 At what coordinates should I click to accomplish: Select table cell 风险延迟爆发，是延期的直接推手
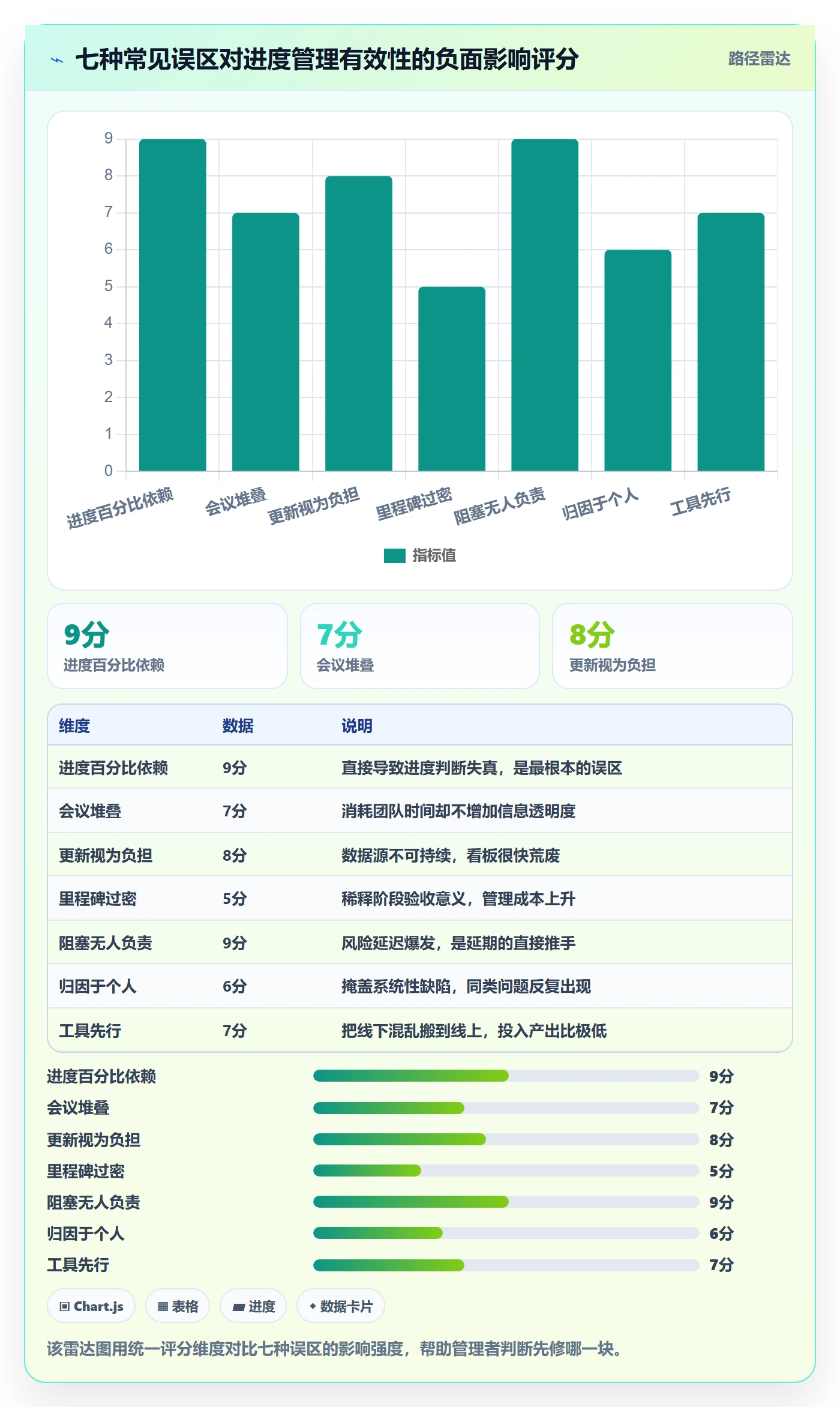458,943
